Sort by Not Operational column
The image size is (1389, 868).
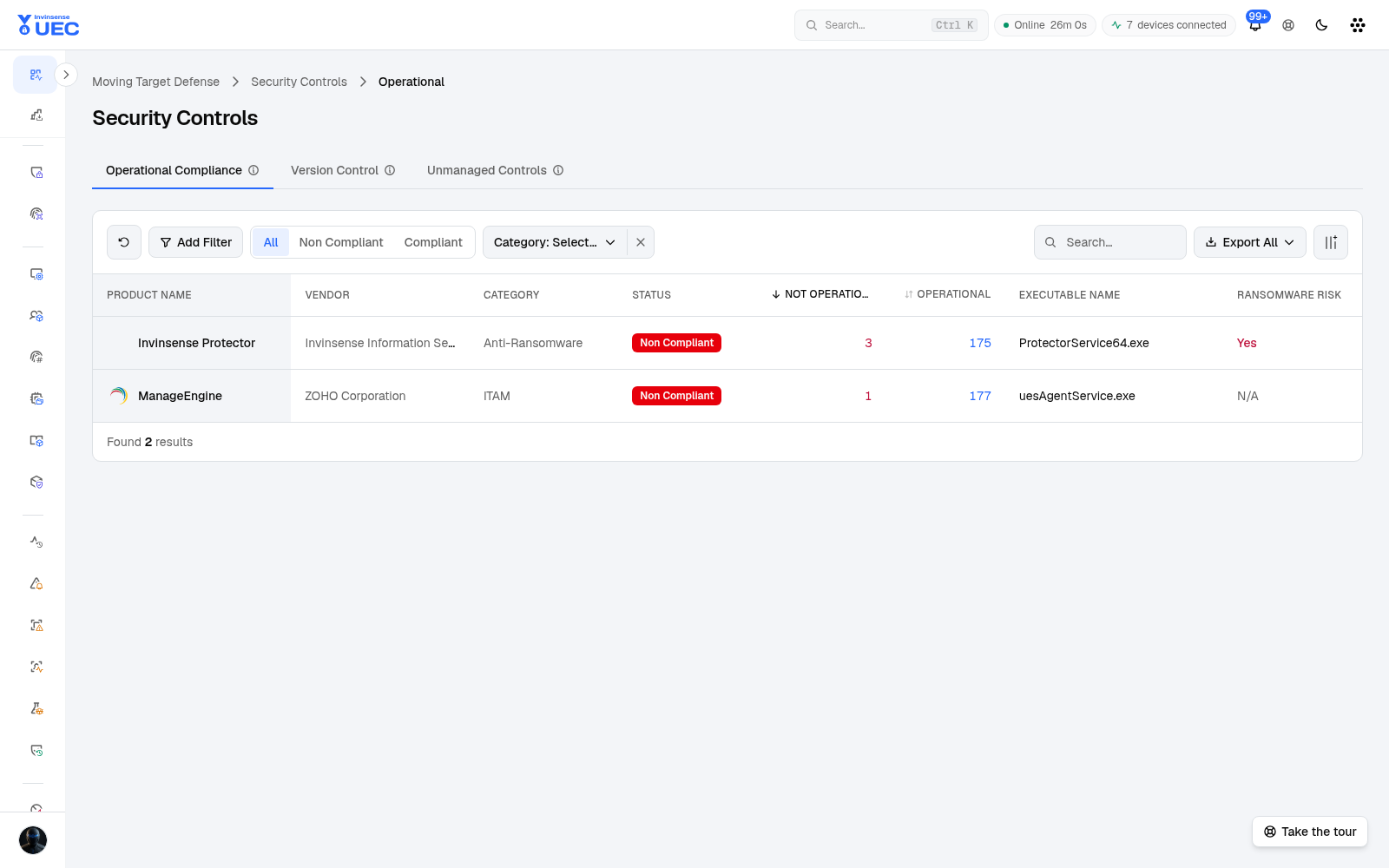820,294
